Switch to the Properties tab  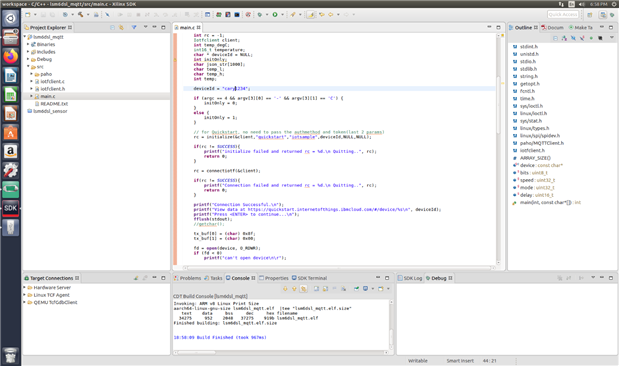pos(274,278)
